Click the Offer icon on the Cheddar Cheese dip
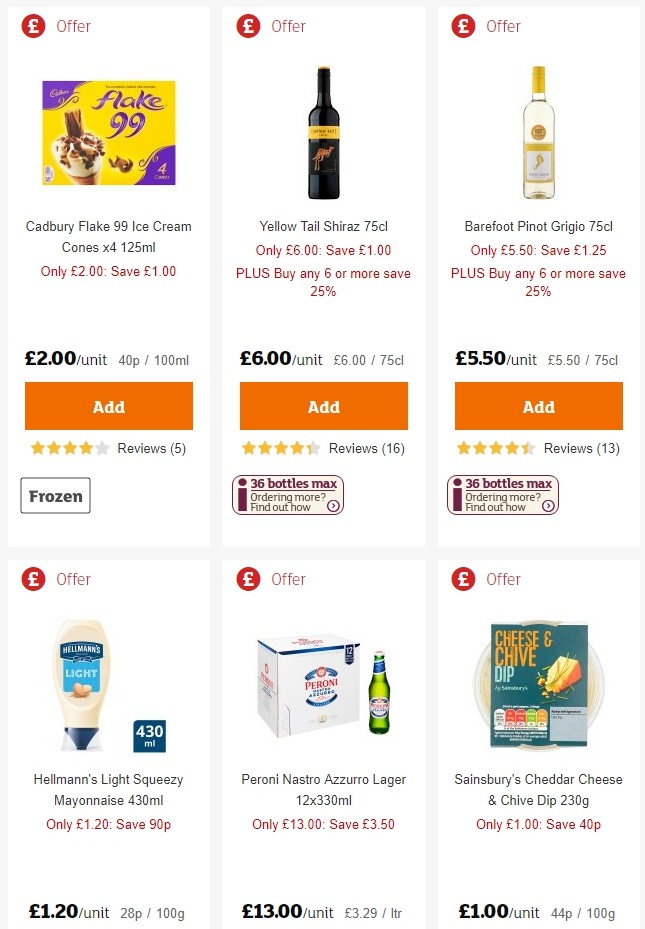 click(463, 578)
